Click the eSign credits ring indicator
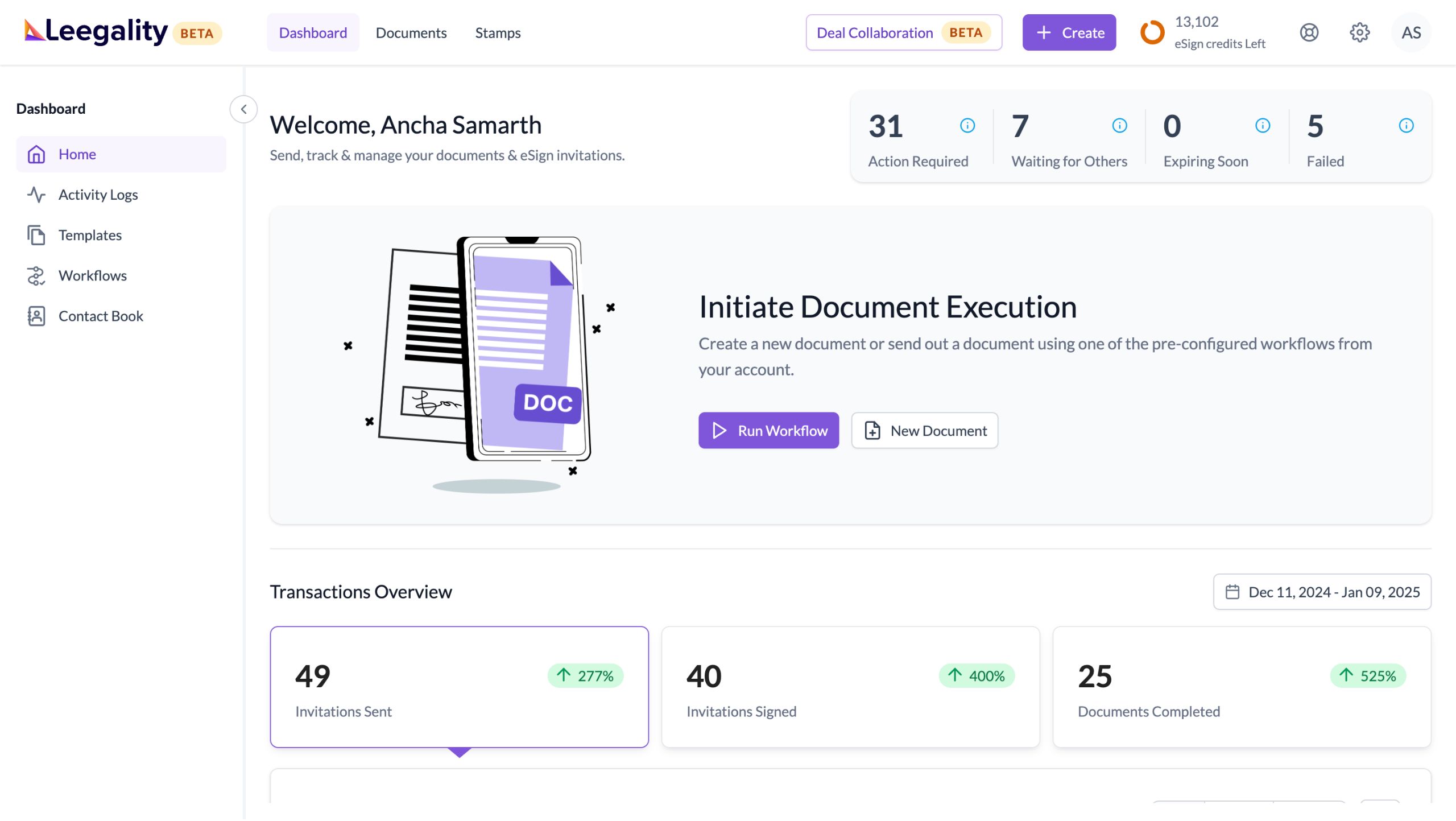Screen dimensions: 1456x821 tap(1152, 32)
